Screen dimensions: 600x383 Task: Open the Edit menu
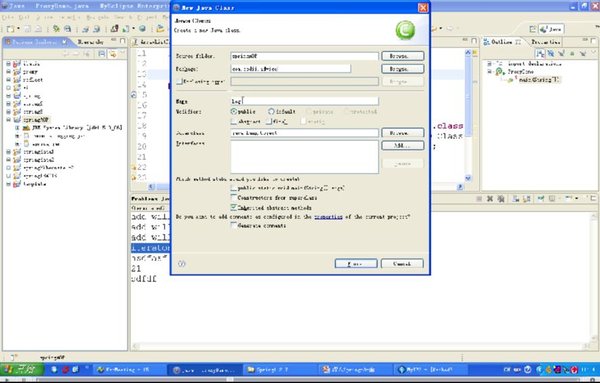(x=24, y=18)
